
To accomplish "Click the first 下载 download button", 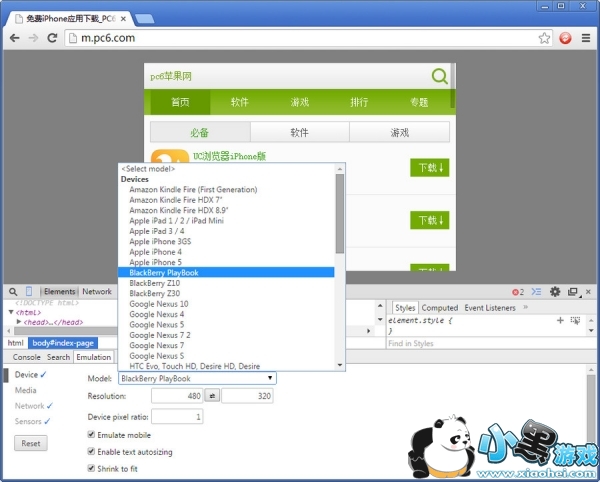I will click(430, 168).
